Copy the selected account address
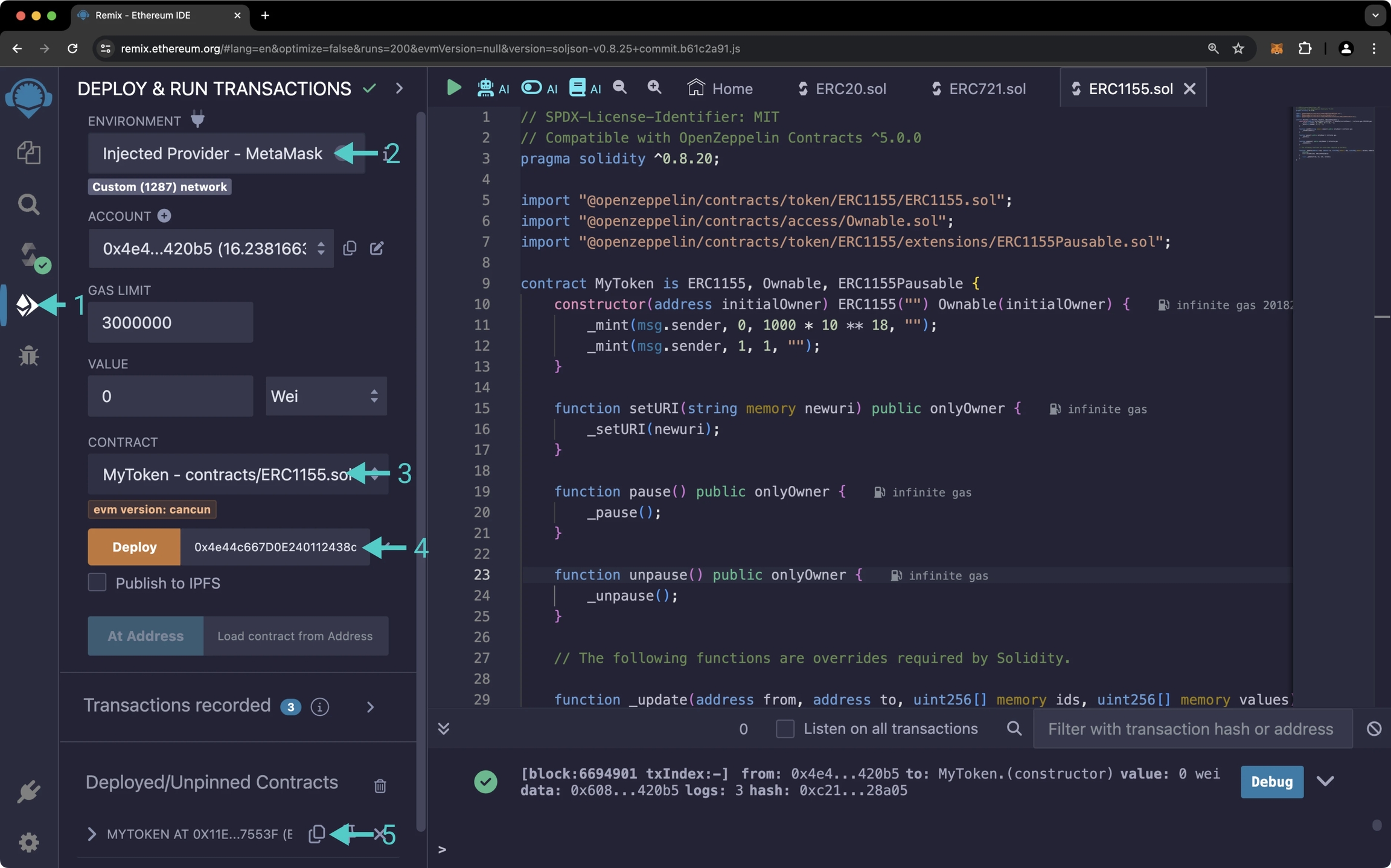This screenshot has width=1391, height=868. tap(350, 248)
